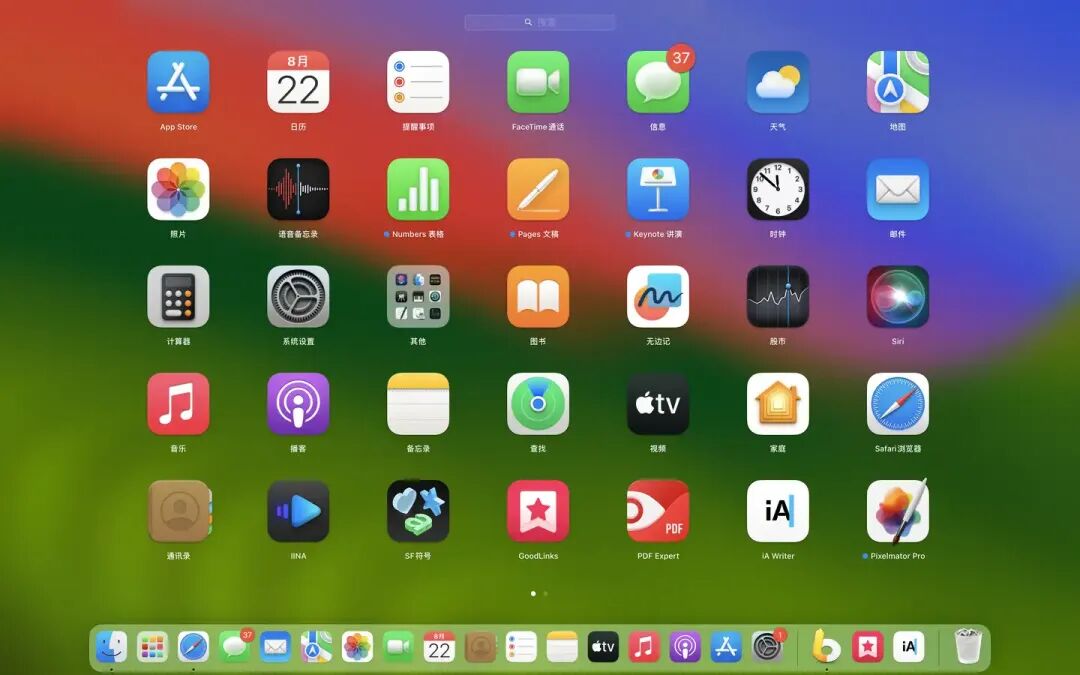Launch 无边记 Freeform app
This screenshot has width=1080, height=675.
[x=658, y=297]
